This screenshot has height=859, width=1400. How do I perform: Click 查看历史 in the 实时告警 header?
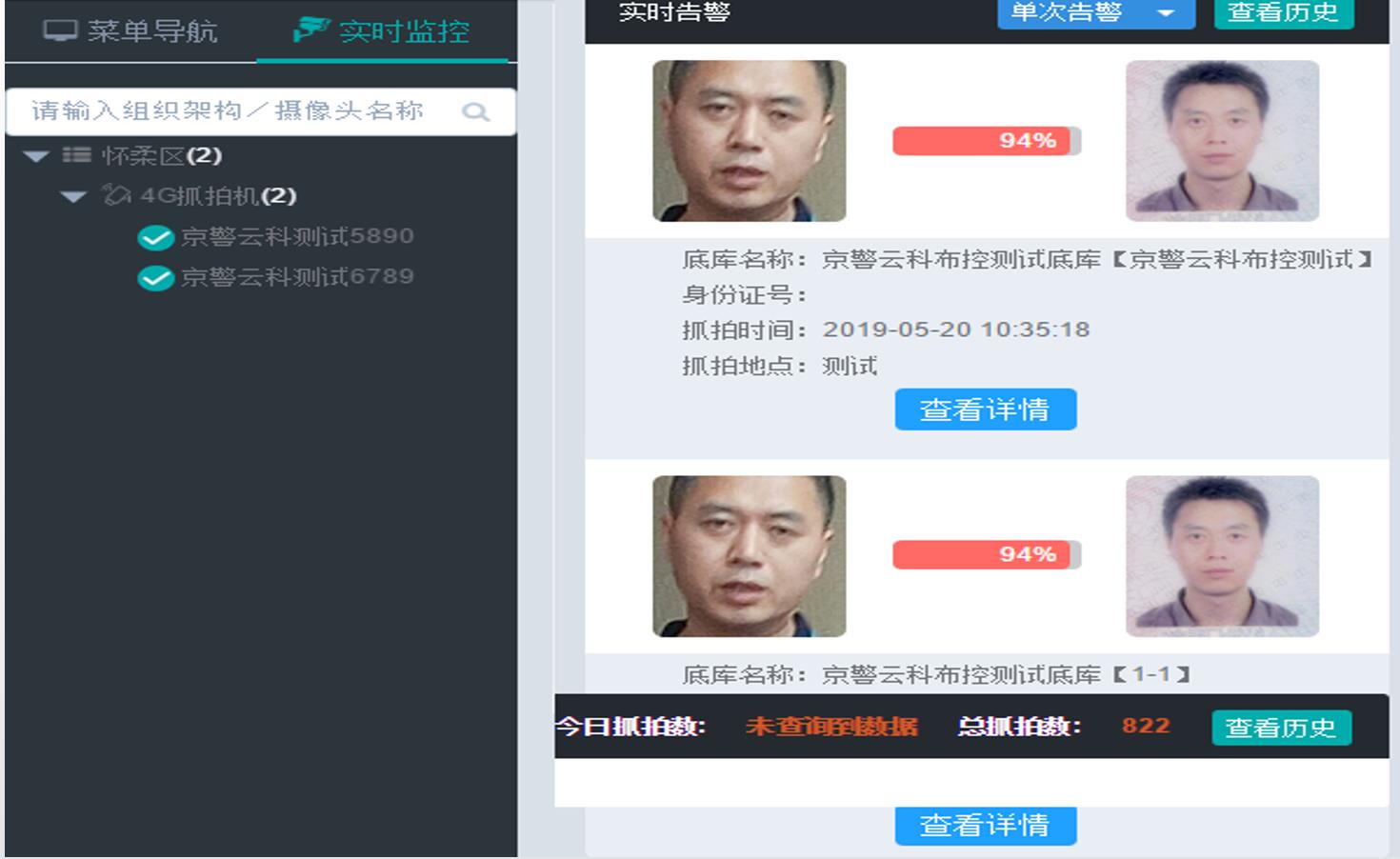[1283, 13]
